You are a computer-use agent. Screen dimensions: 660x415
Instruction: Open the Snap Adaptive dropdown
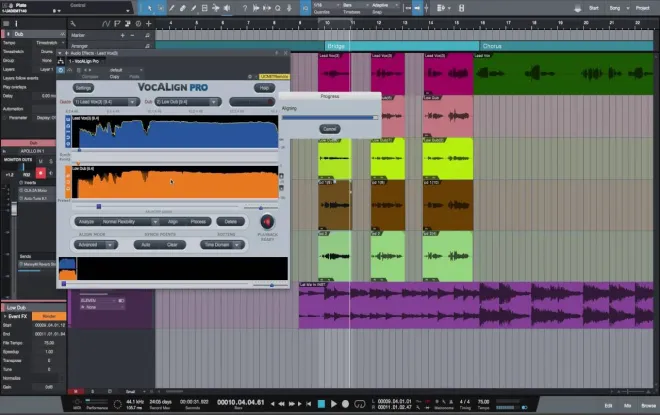[385, 5]
